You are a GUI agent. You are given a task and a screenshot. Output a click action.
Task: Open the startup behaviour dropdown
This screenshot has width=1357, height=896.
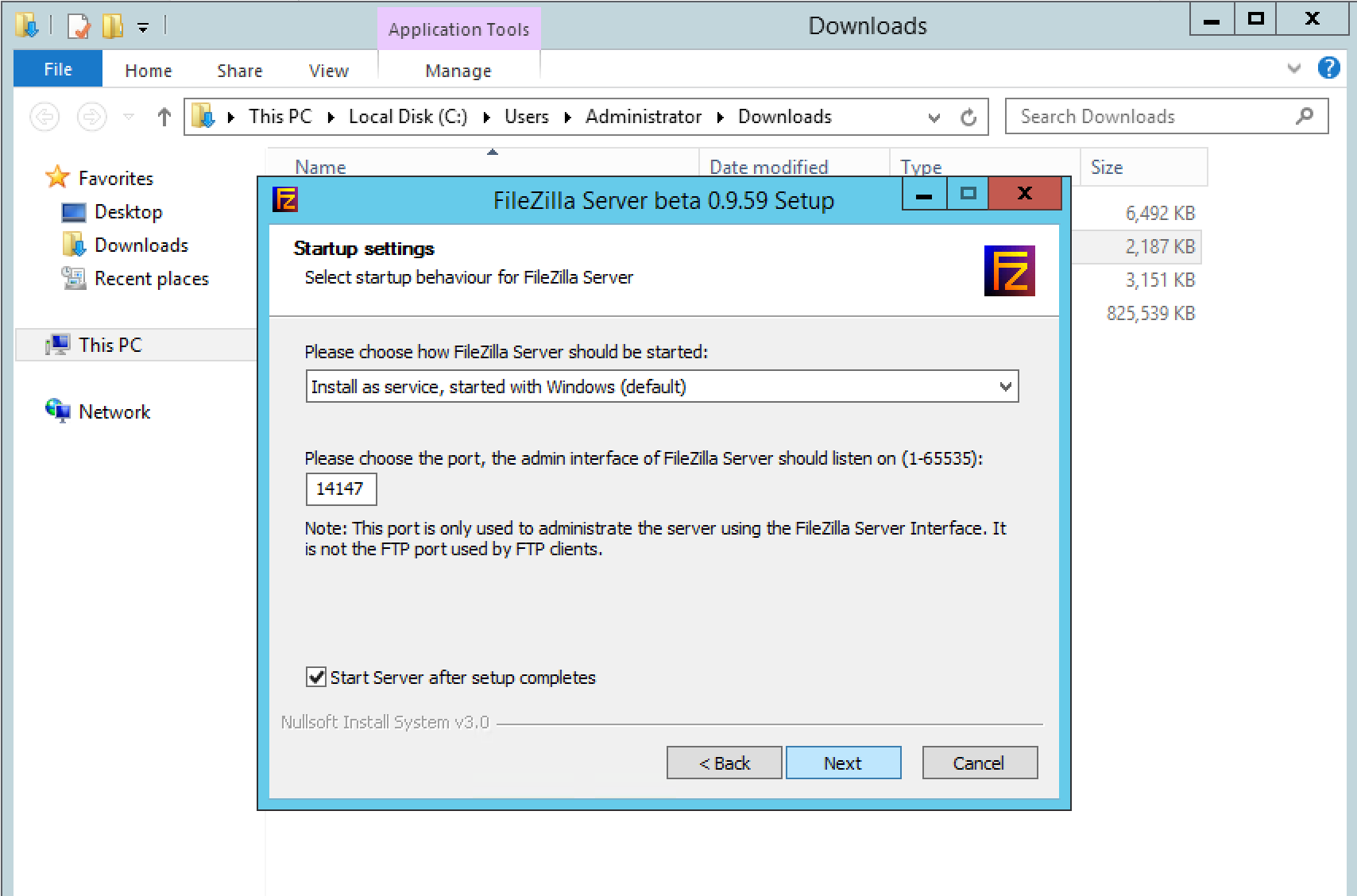[1005, 386]
